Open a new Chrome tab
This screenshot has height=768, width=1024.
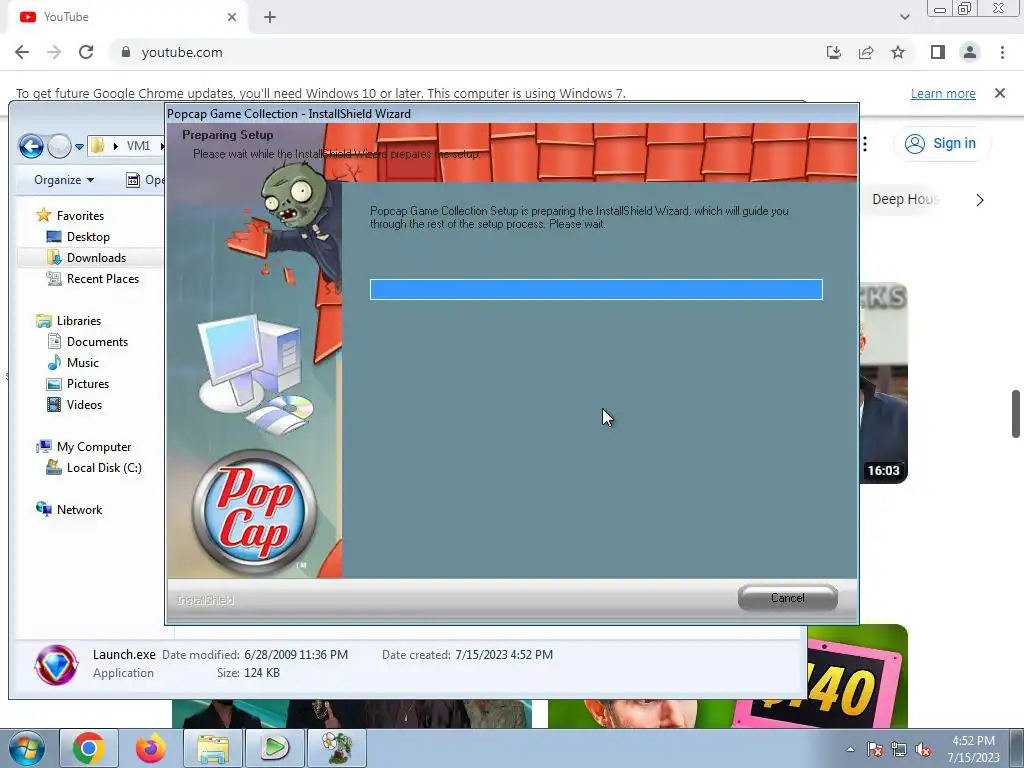(270, 18)
